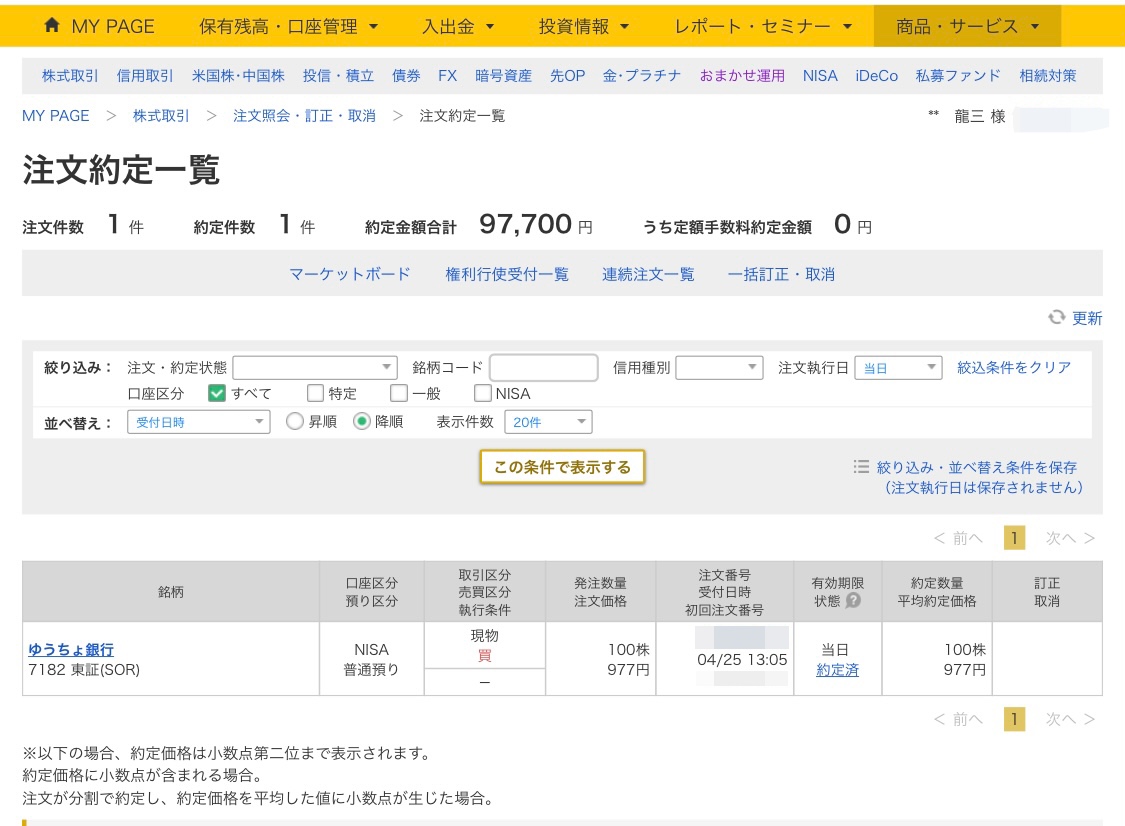Open the 商品・サービス menu

pos(967,27)
